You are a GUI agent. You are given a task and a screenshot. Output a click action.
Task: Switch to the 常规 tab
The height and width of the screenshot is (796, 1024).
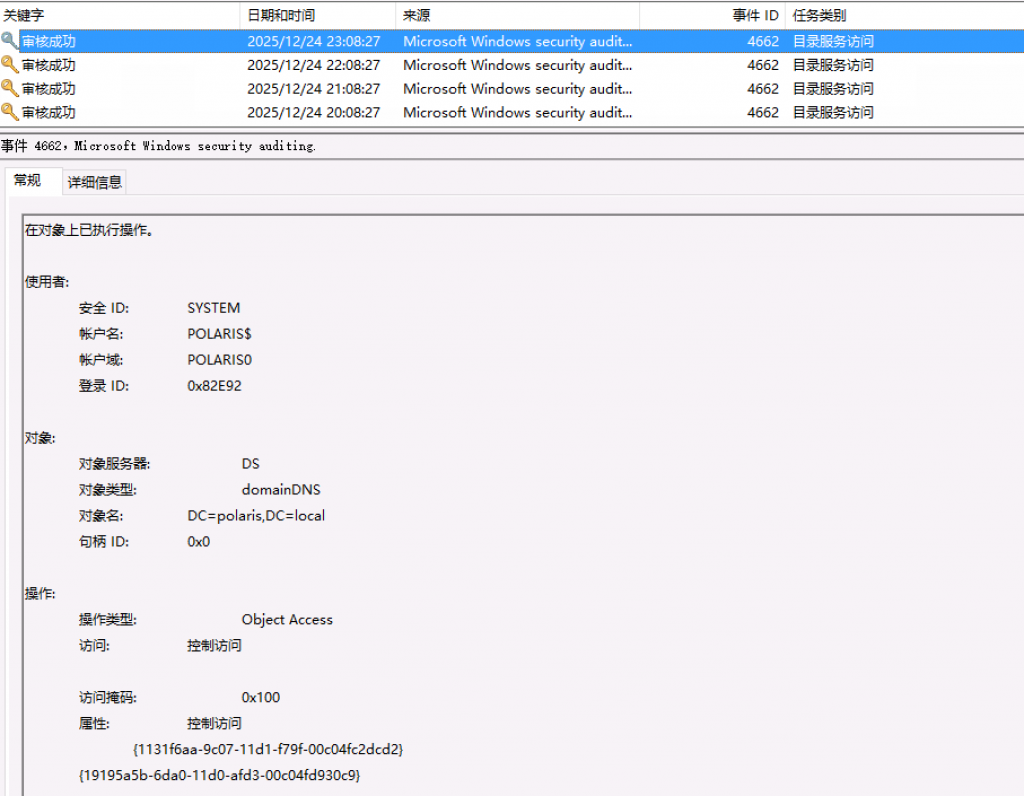click(x=27, y=181)
